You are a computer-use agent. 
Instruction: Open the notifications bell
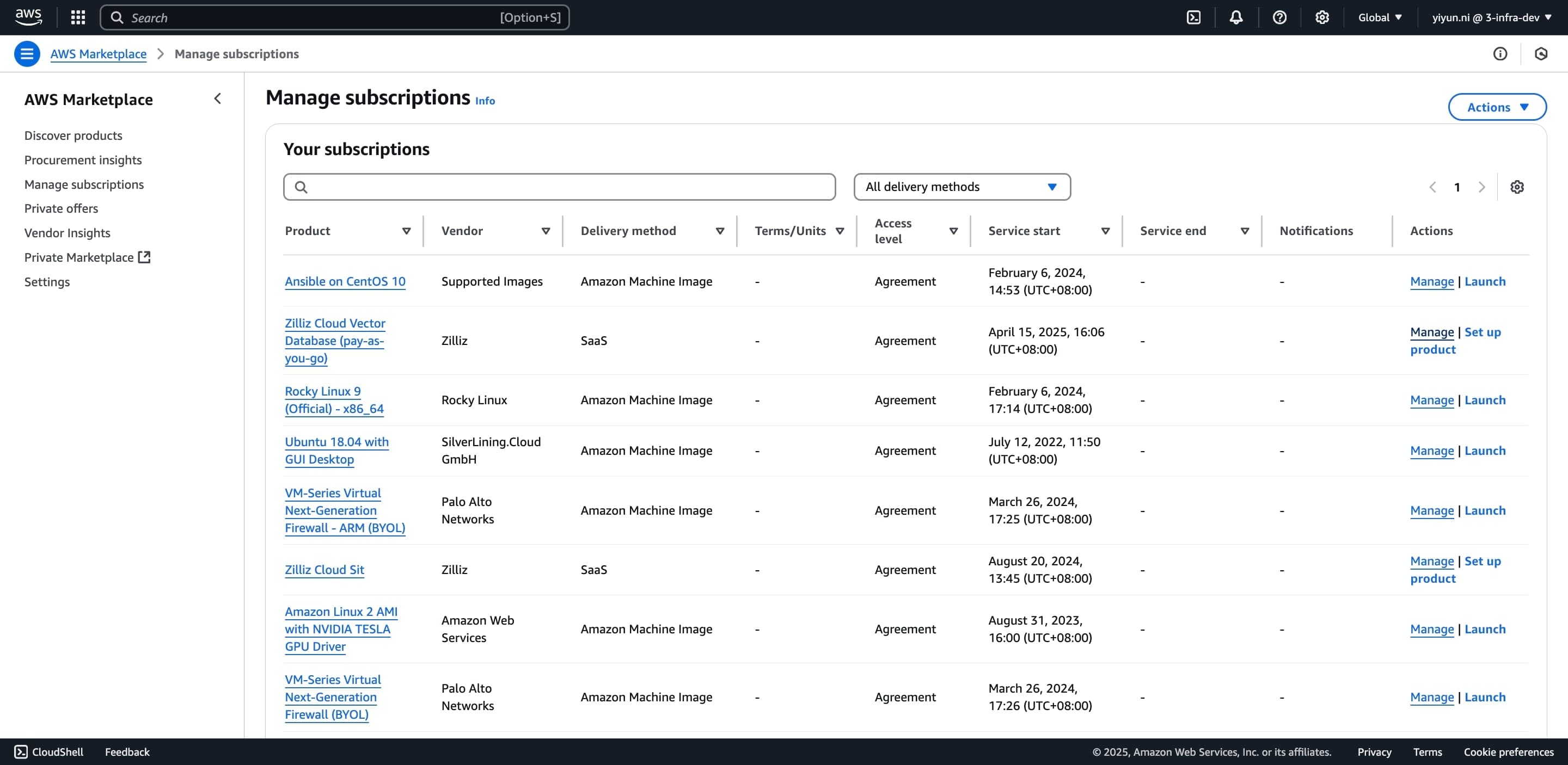coord(1236,17)
